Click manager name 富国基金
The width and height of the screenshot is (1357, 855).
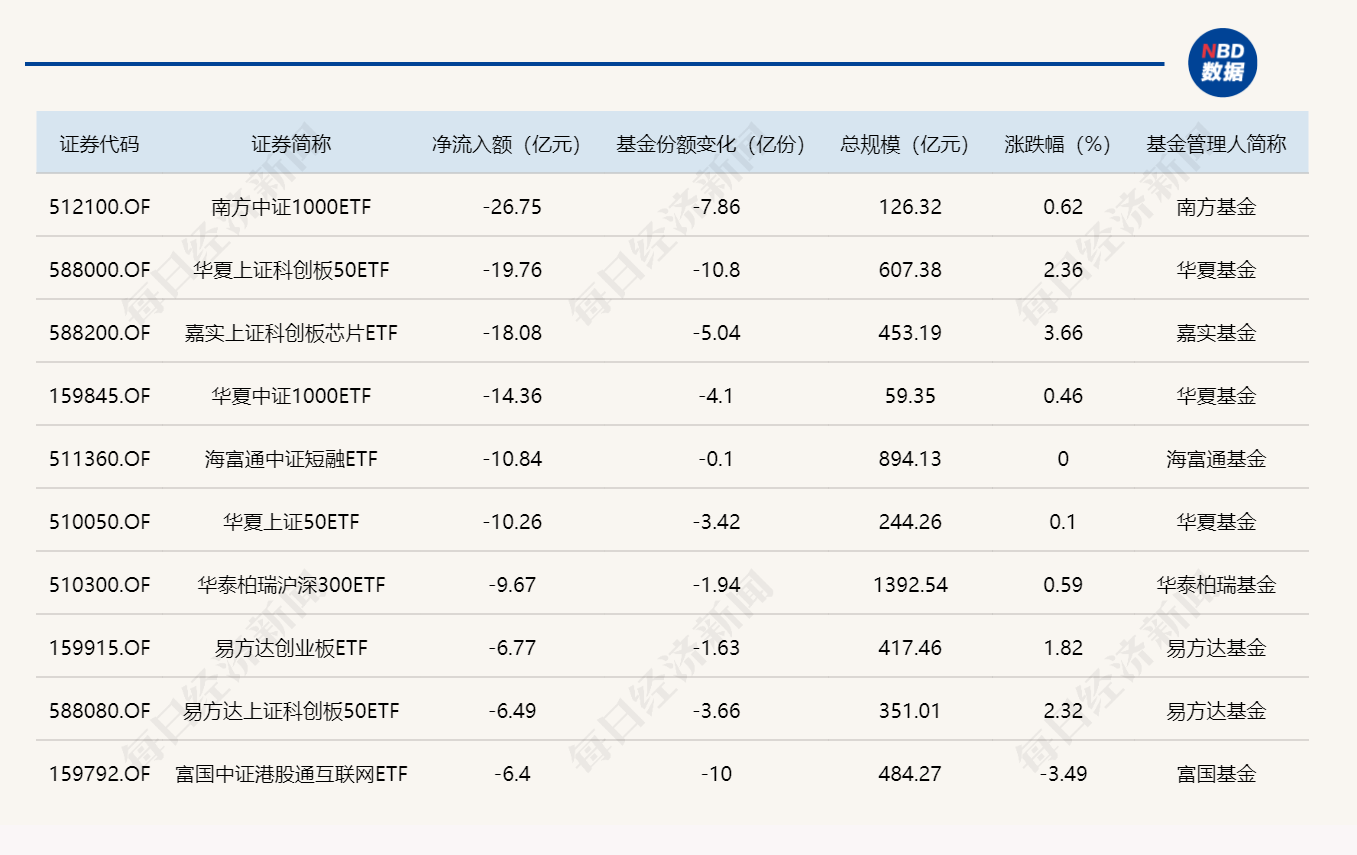(x=1216, y=774)
